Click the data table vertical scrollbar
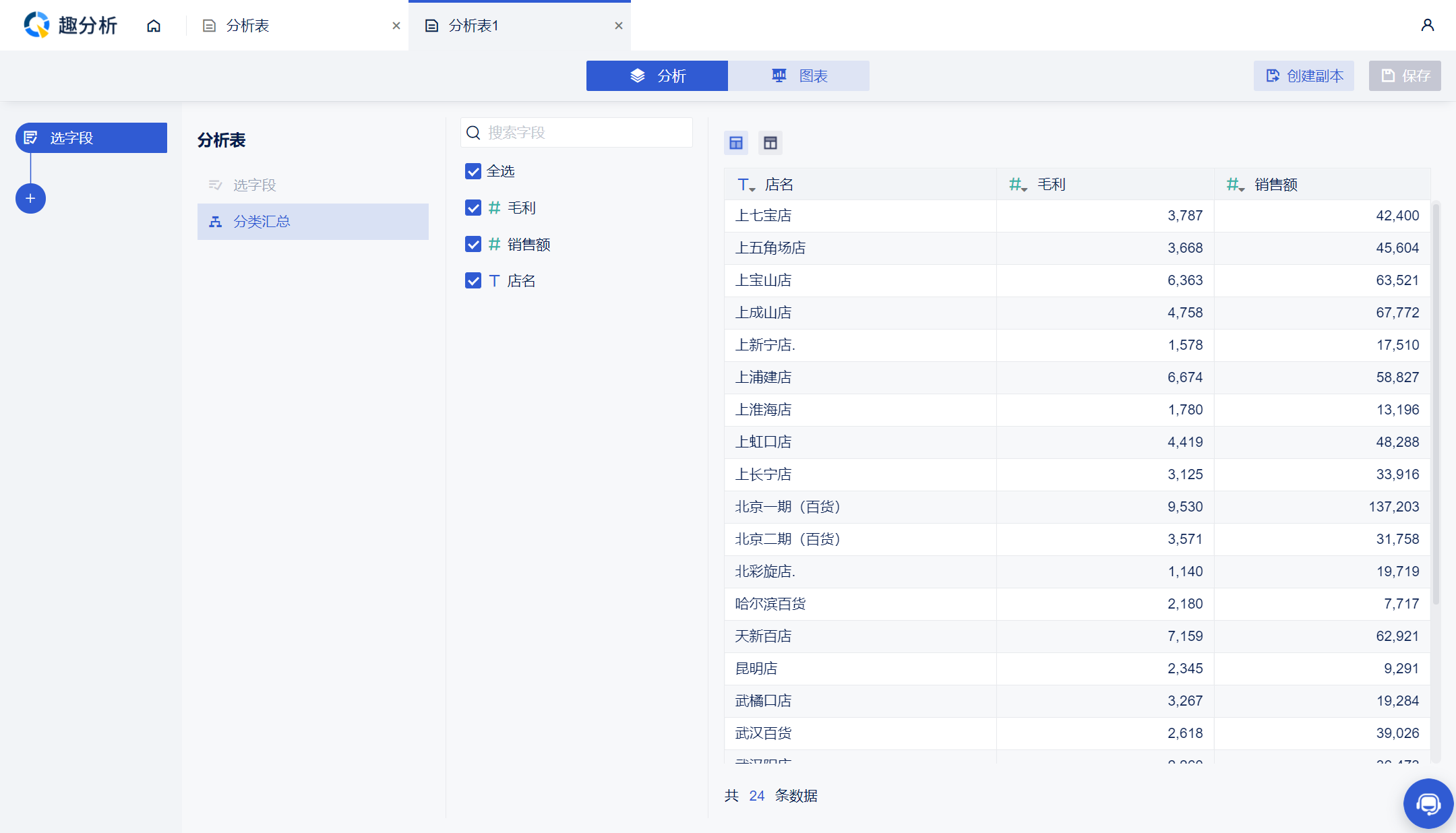 click(1436, 404)
